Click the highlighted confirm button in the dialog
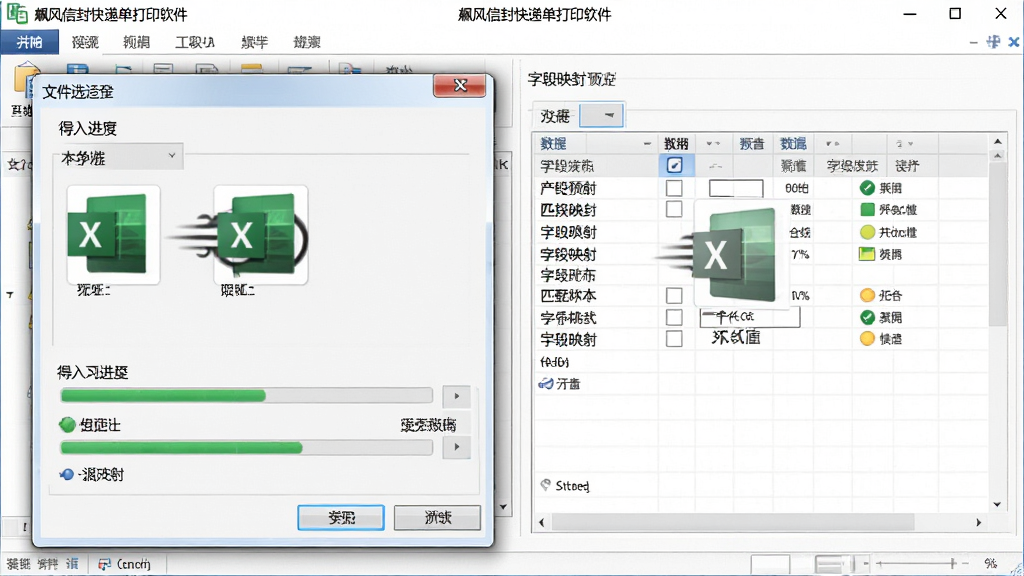Viewport: 1024px width, 576px height. pos(341,518)
